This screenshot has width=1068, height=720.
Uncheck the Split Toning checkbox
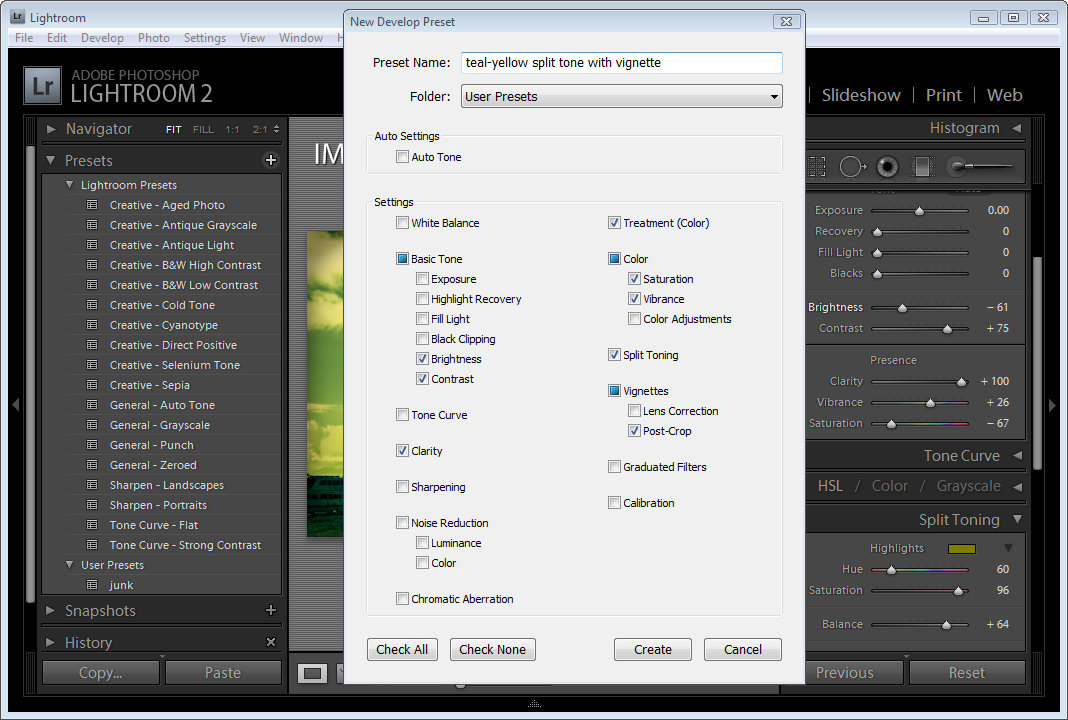coord(614,355)
